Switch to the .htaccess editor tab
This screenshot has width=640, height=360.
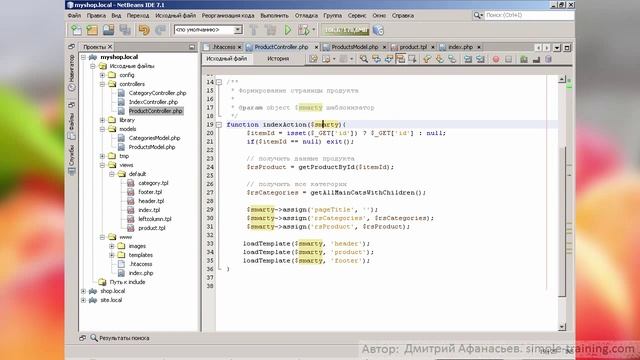point(223,47)
